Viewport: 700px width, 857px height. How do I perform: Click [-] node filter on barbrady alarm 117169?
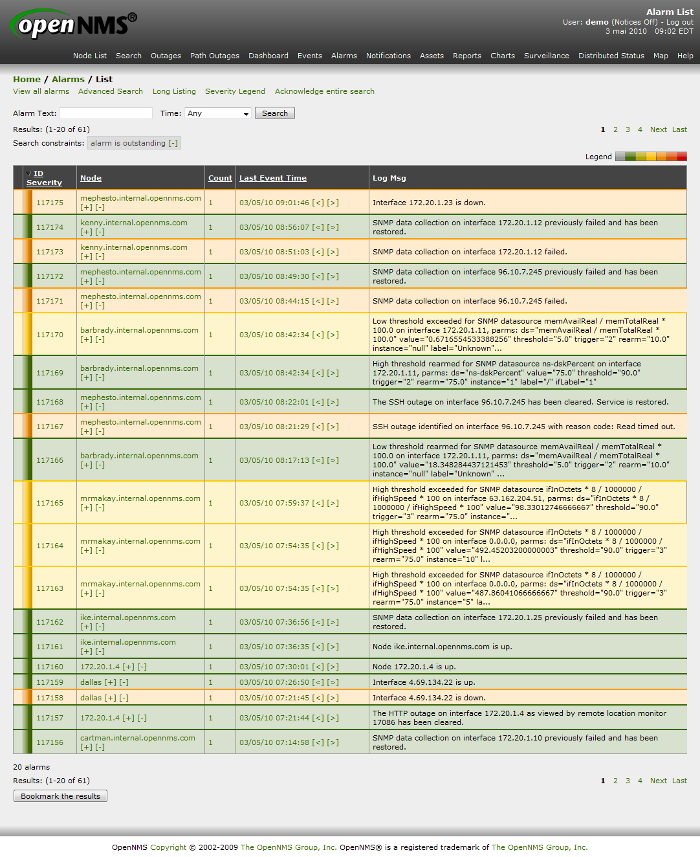pos(98,377)
